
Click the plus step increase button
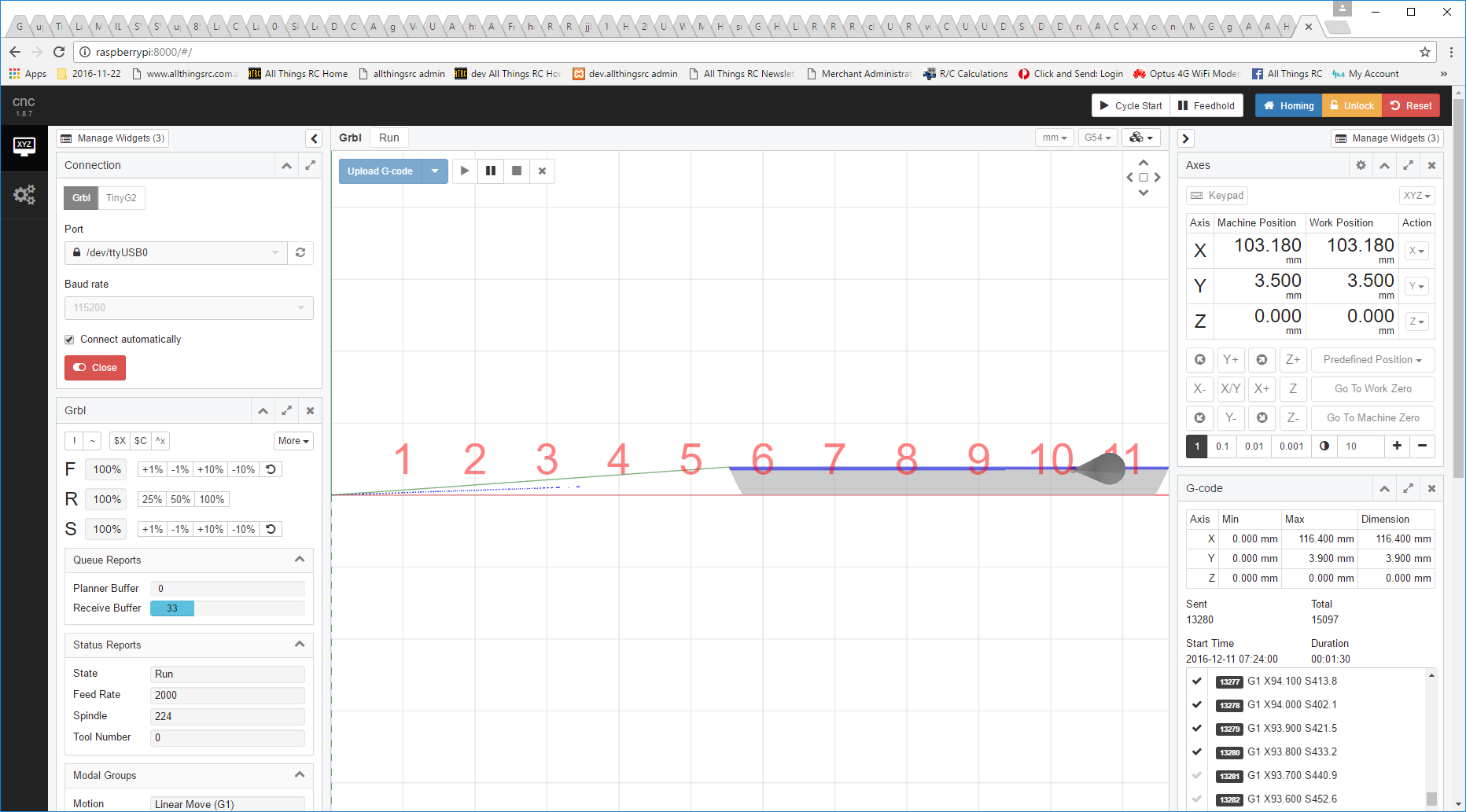click(x=1397, y=446)
